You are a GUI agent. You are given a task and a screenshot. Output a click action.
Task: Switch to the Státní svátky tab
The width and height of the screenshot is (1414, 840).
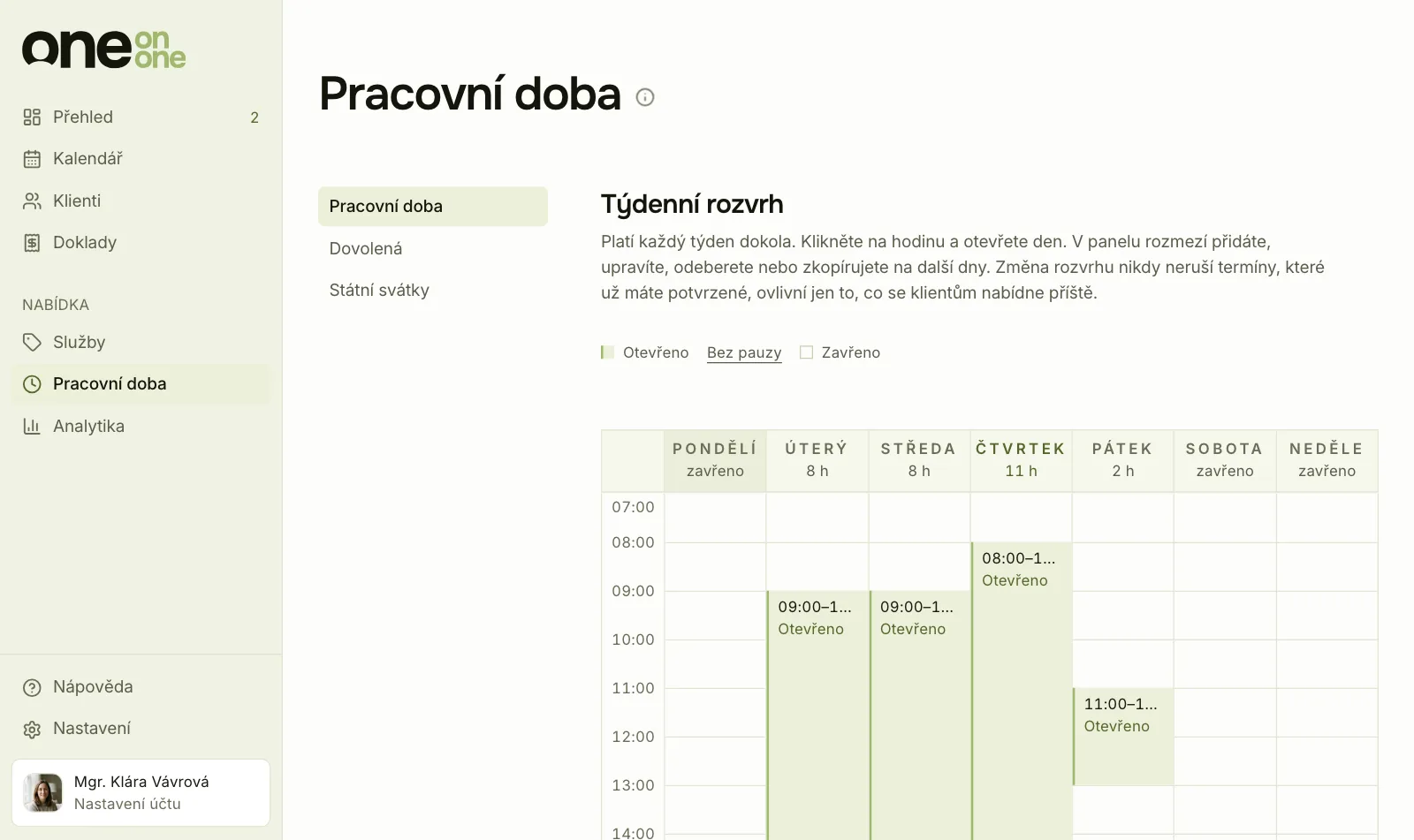click(433, 290)
